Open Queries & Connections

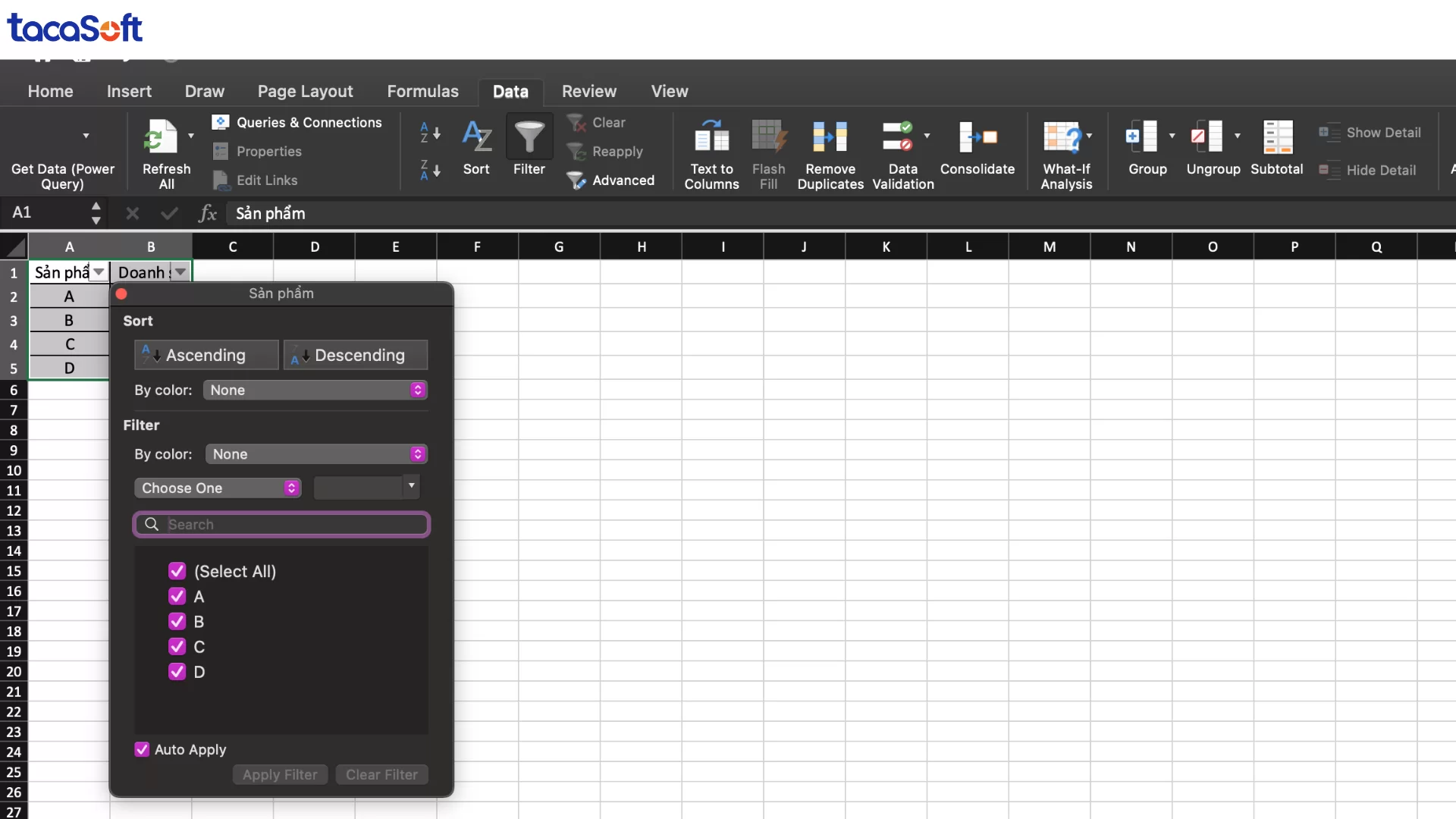click(297, 122)
